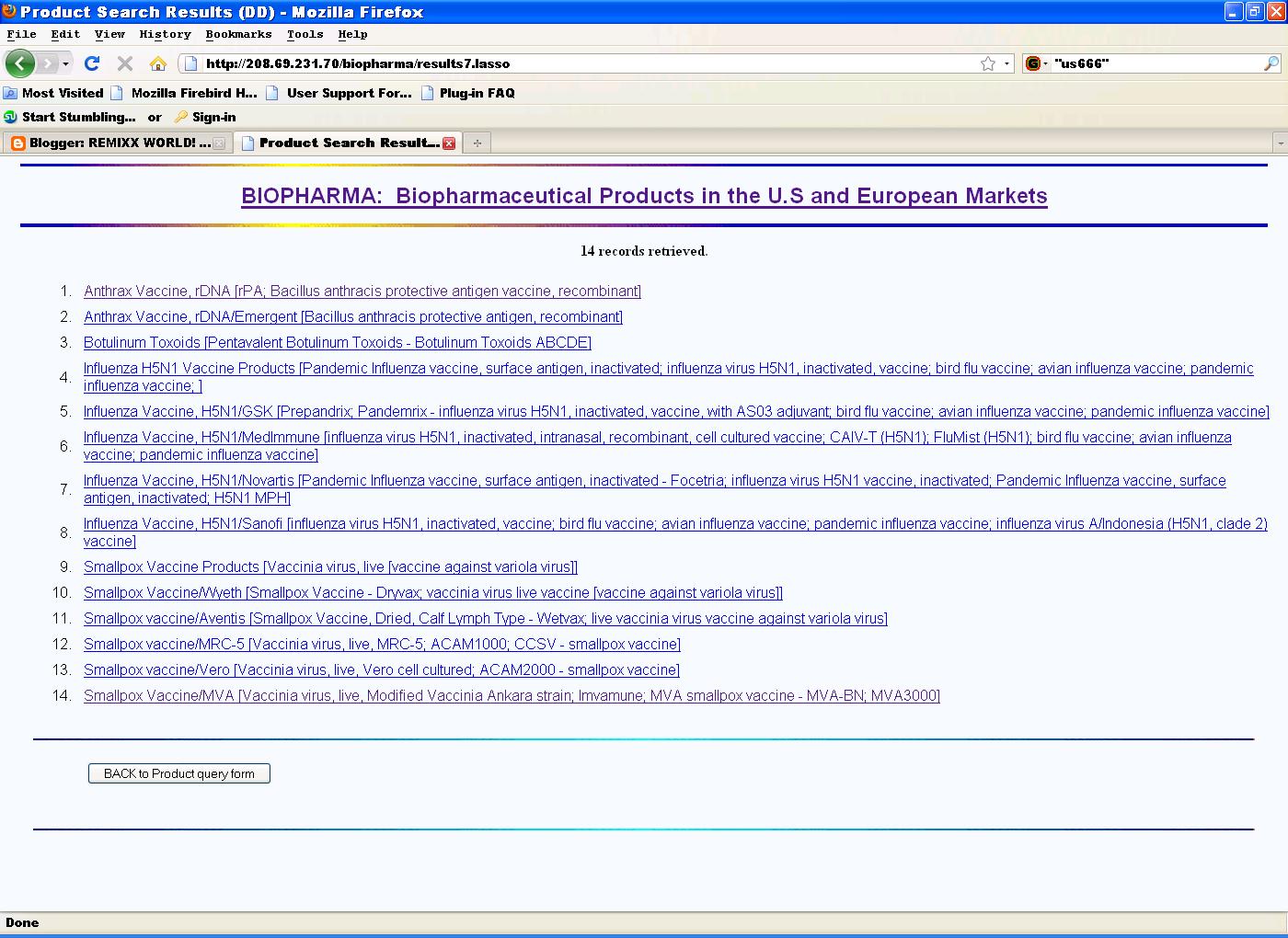
Task: Click the "14 records retrieved." text
Action: [644, 251]
